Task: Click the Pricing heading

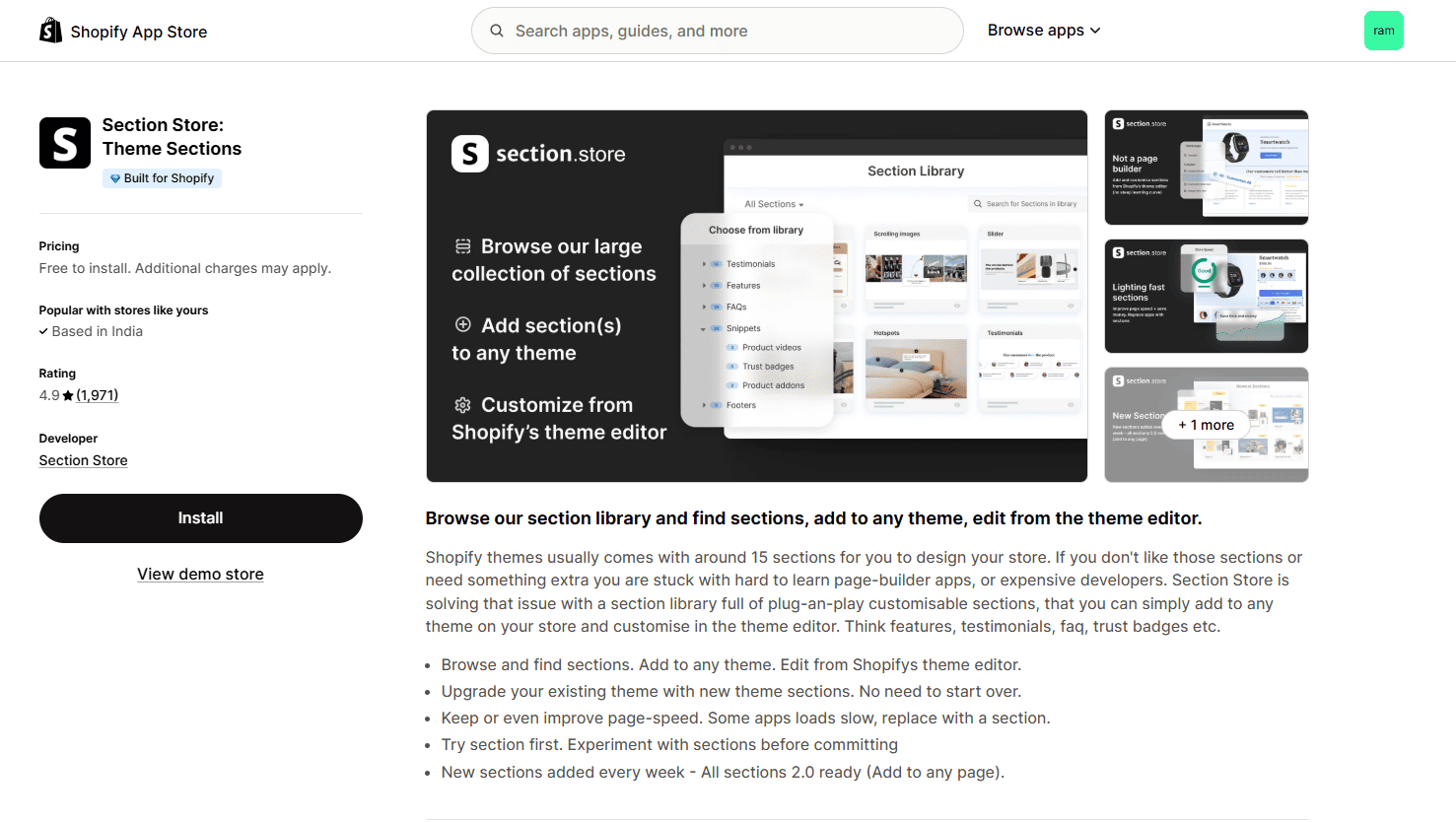Action: 59,246
